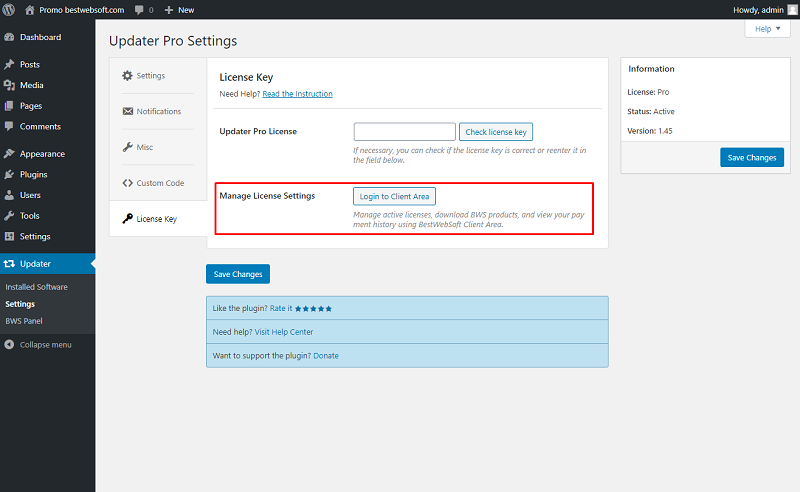Click the Check license key button

click(x=496, y=132)
